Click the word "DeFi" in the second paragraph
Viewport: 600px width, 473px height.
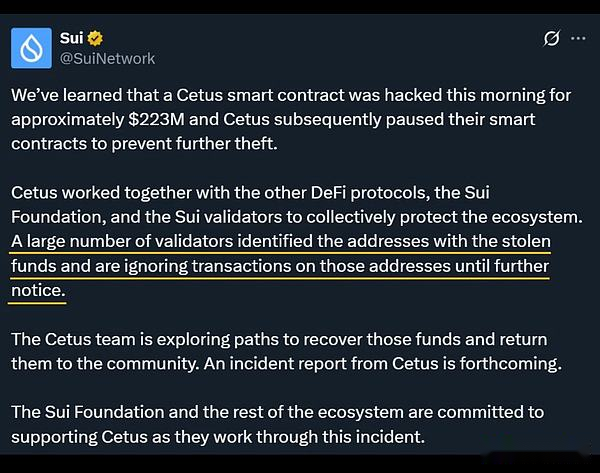coord(328,192)
